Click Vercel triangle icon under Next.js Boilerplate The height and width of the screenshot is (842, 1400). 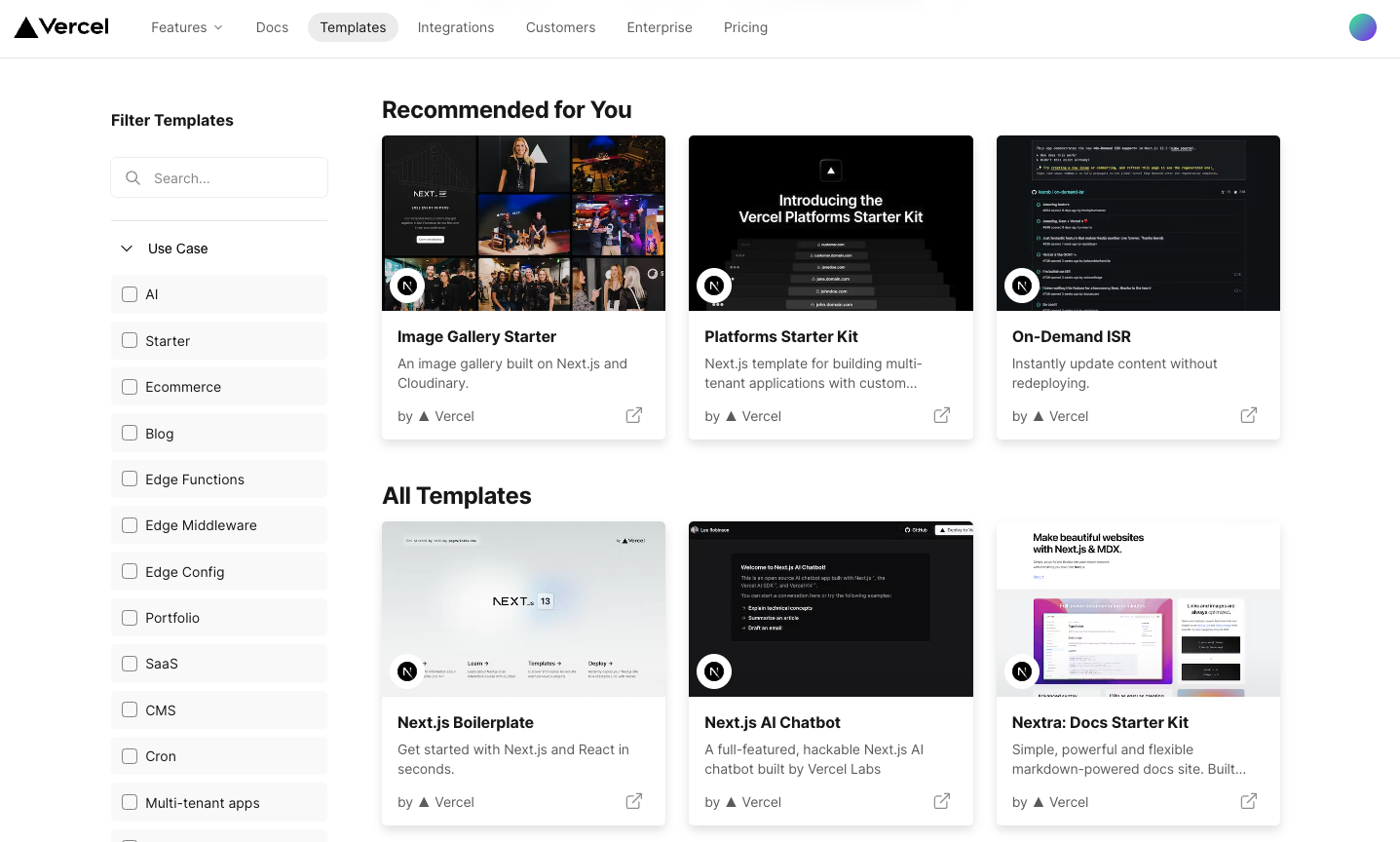424,802
